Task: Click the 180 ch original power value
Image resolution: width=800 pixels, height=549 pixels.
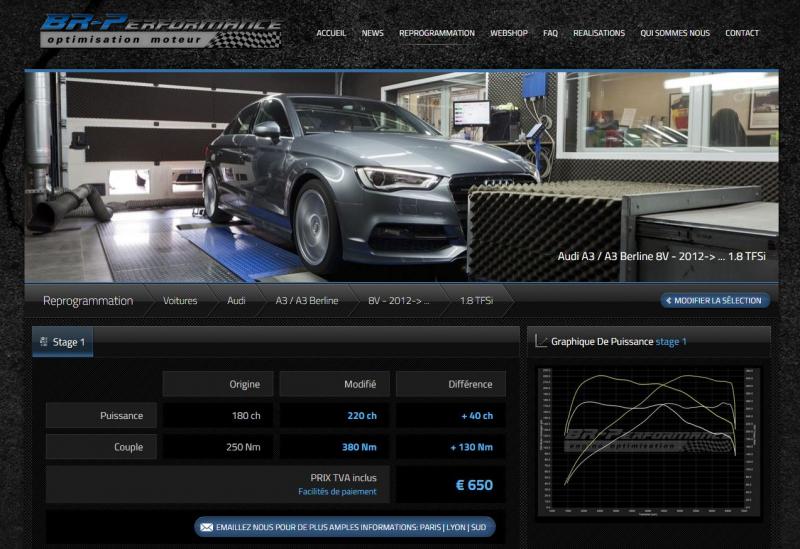Action: (x=246, y=416)
